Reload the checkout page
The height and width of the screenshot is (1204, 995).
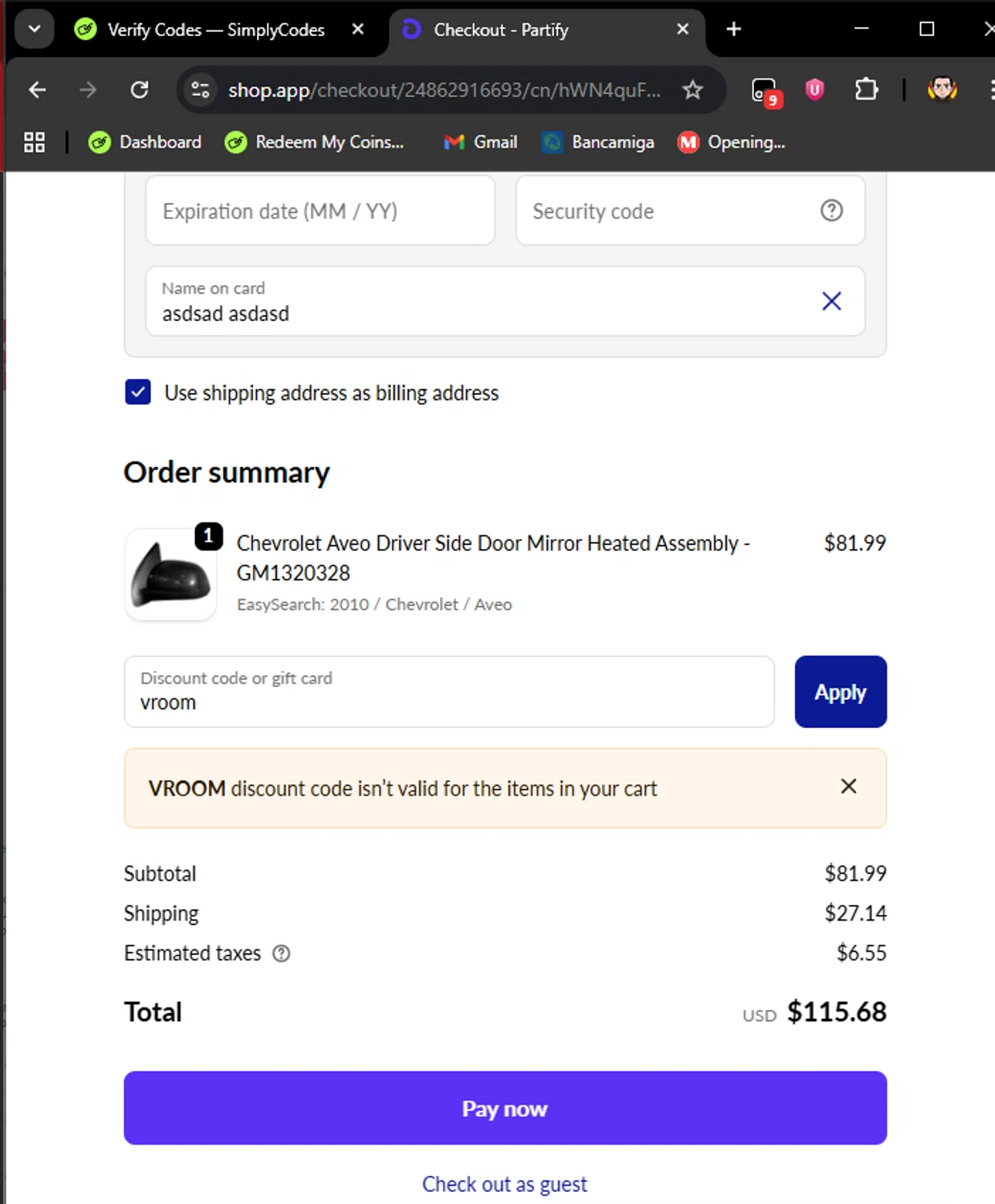coord(140,90)
